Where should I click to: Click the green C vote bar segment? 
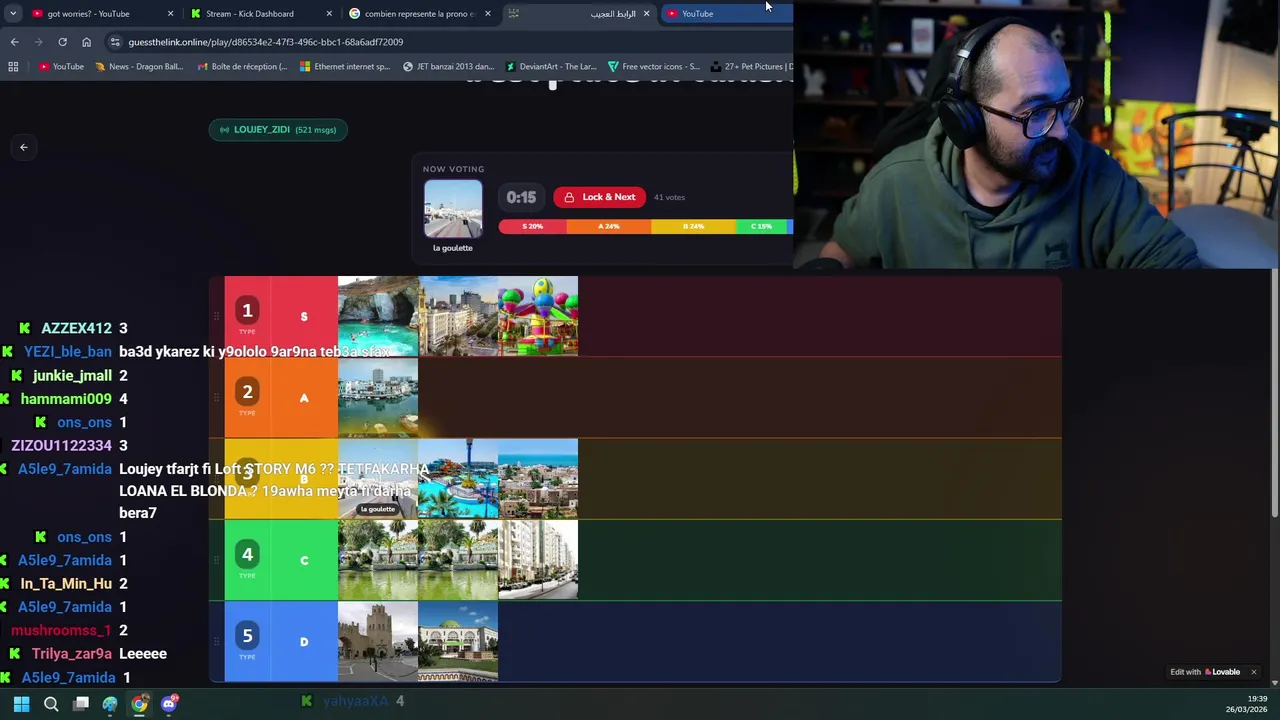pos(762,227)
